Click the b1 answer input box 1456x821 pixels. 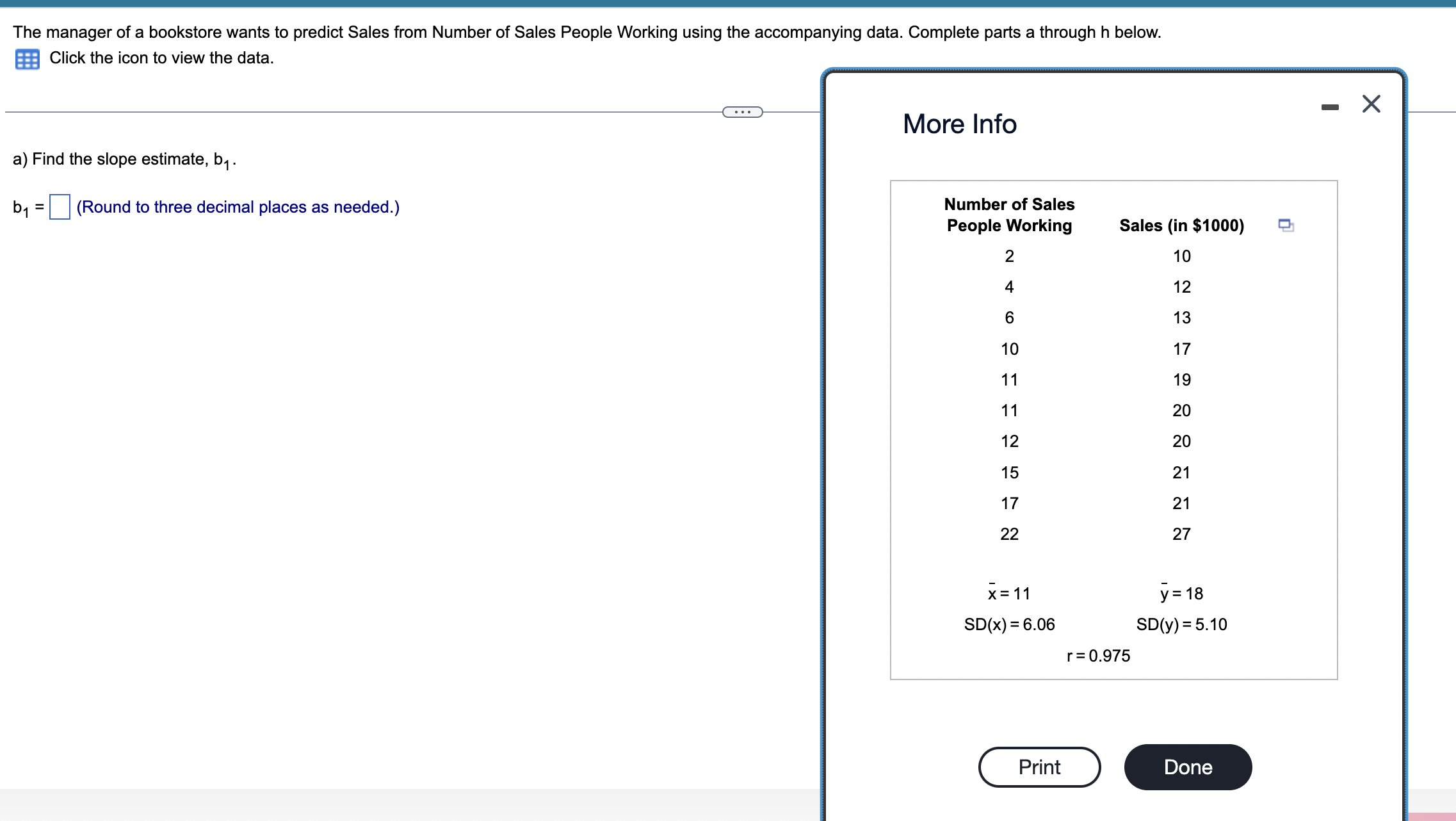(60, 207)
